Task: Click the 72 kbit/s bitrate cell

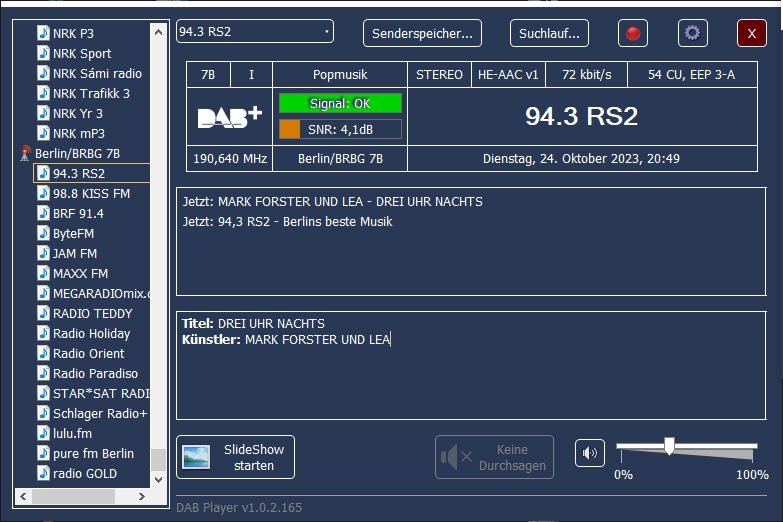Action: pyautogui.click(x=587, y=75)
